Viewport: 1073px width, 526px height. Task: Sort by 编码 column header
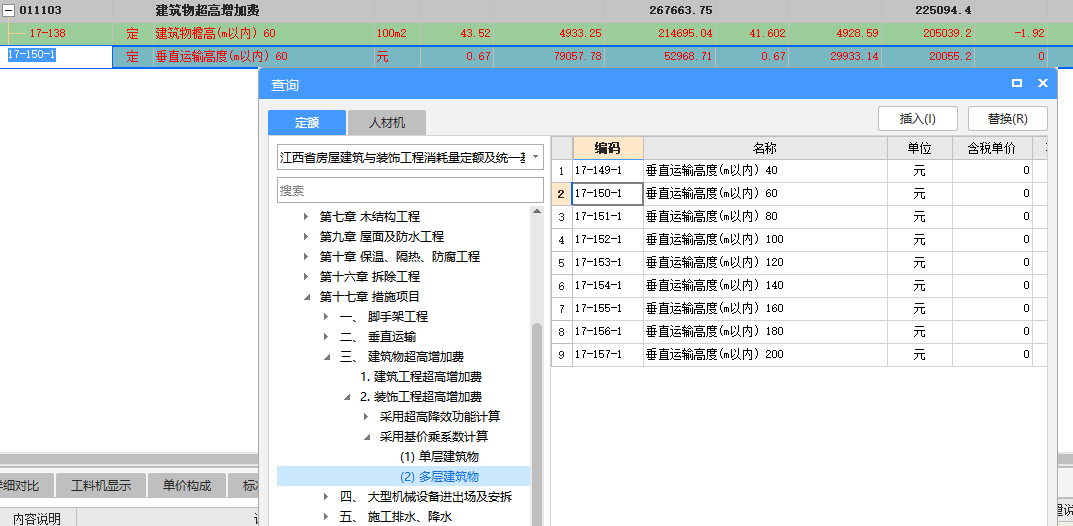(608, 148)
